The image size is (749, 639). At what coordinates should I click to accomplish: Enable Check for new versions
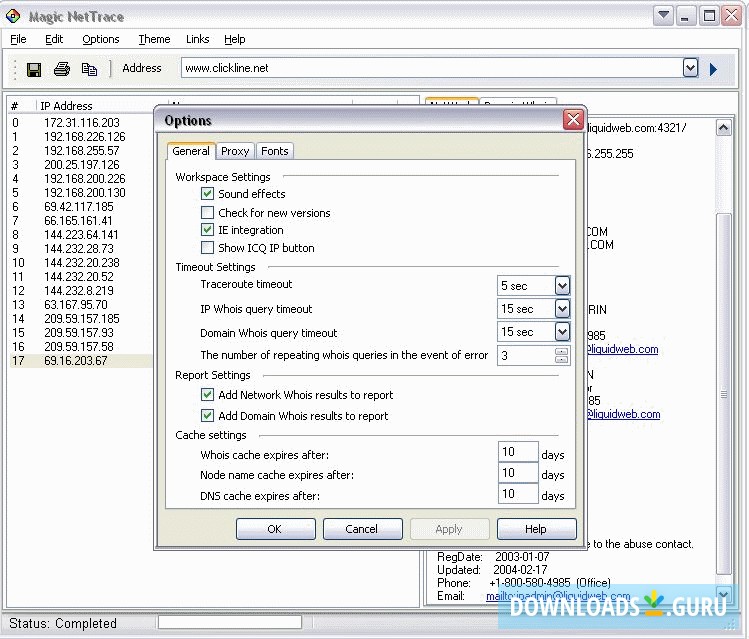tap(208, 212)
